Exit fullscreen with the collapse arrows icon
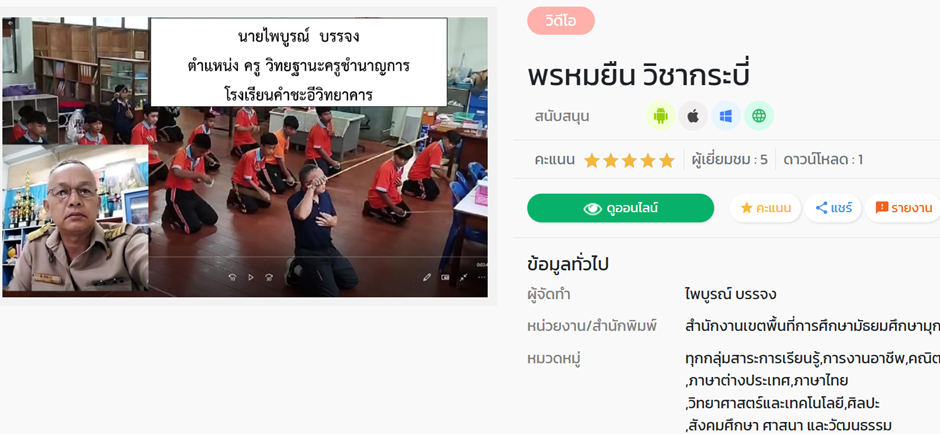 click(x=464, y=277)
